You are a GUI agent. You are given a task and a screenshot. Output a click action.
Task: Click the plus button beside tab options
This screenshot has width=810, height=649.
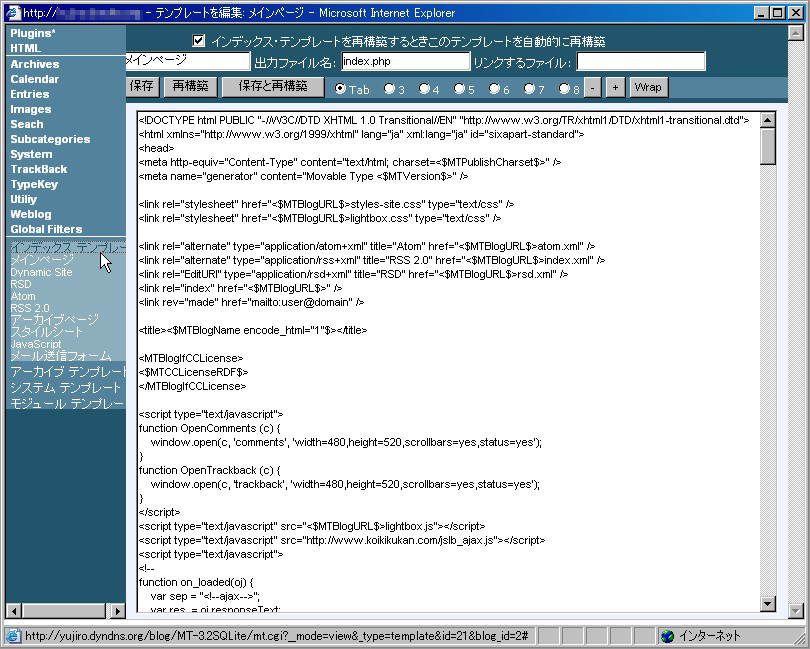coord(615,87)
